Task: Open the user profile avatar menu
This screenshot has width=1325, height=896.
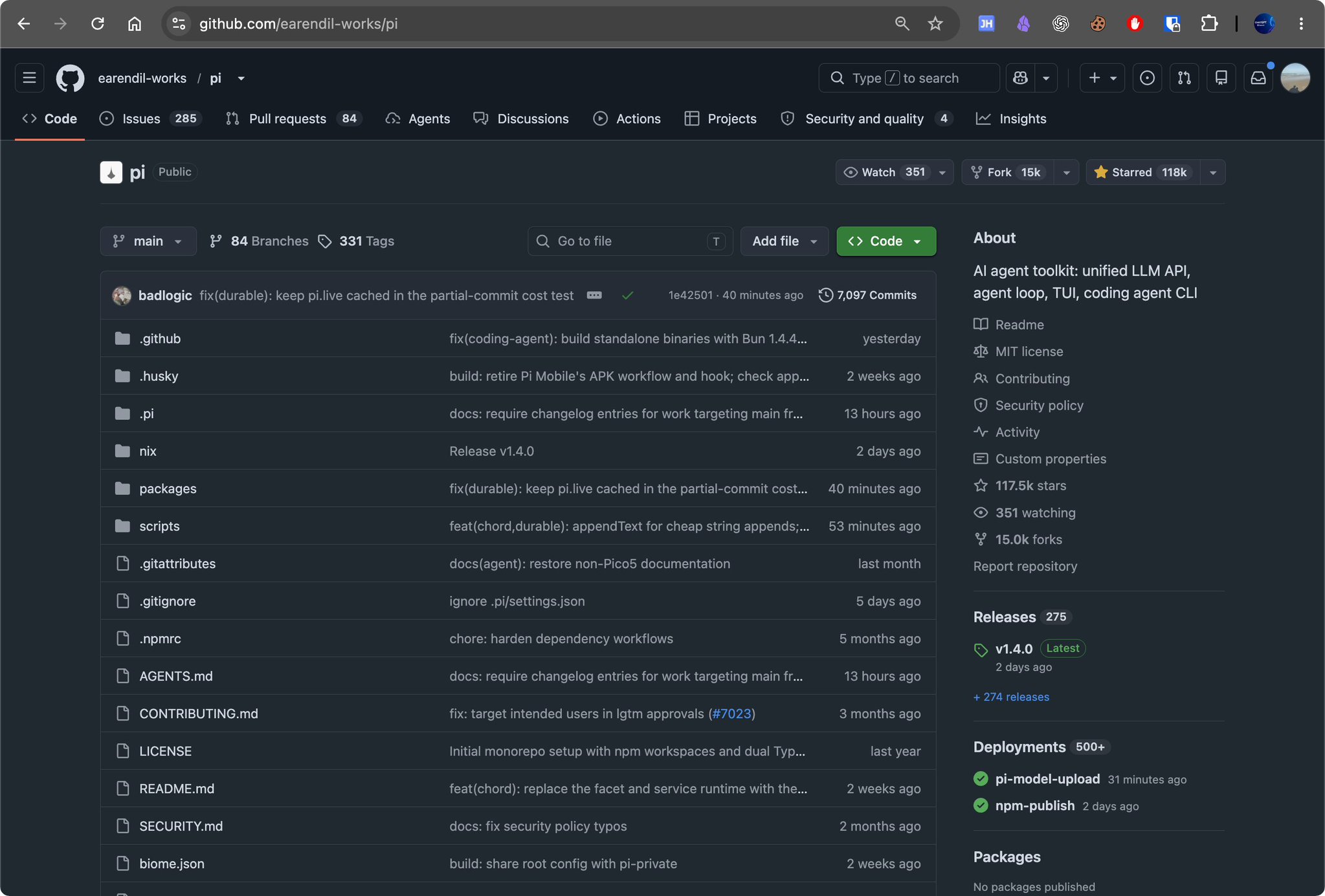Action: click(x=1295, y=78)
